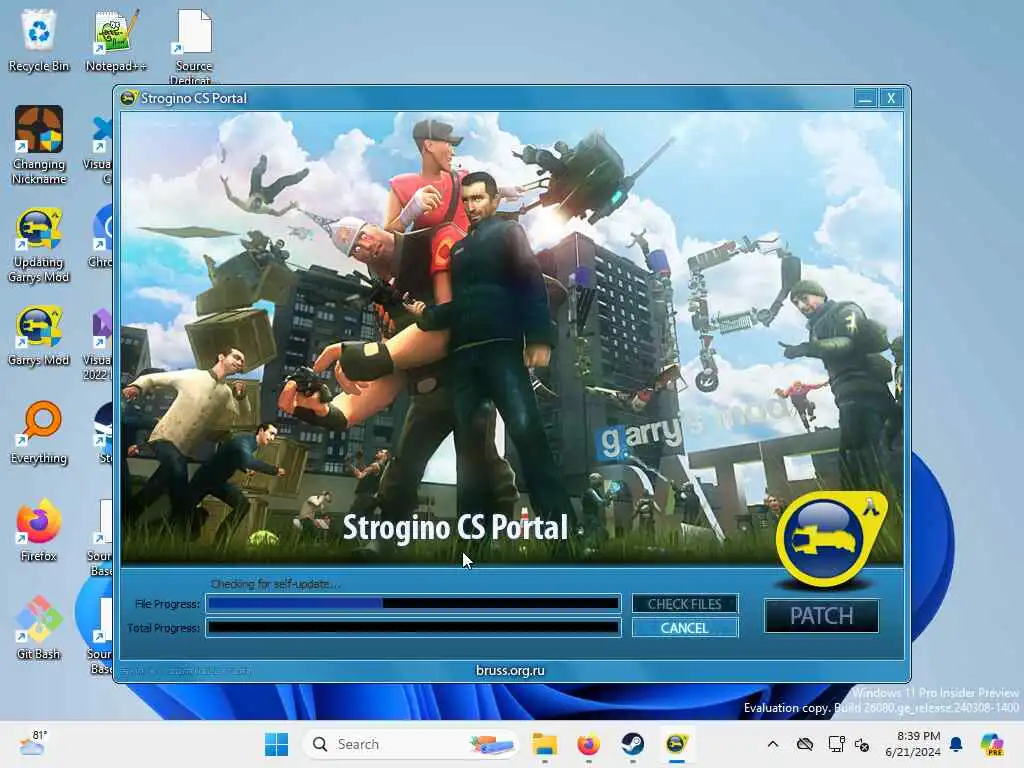Click the PATCH button
Screen dimensions: 1024x768
(822, 616)
